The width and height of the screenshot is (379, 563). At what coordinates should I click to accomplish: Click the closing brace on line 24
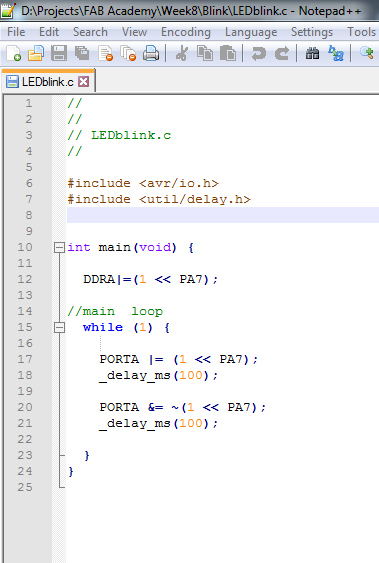tap(71, 471)
